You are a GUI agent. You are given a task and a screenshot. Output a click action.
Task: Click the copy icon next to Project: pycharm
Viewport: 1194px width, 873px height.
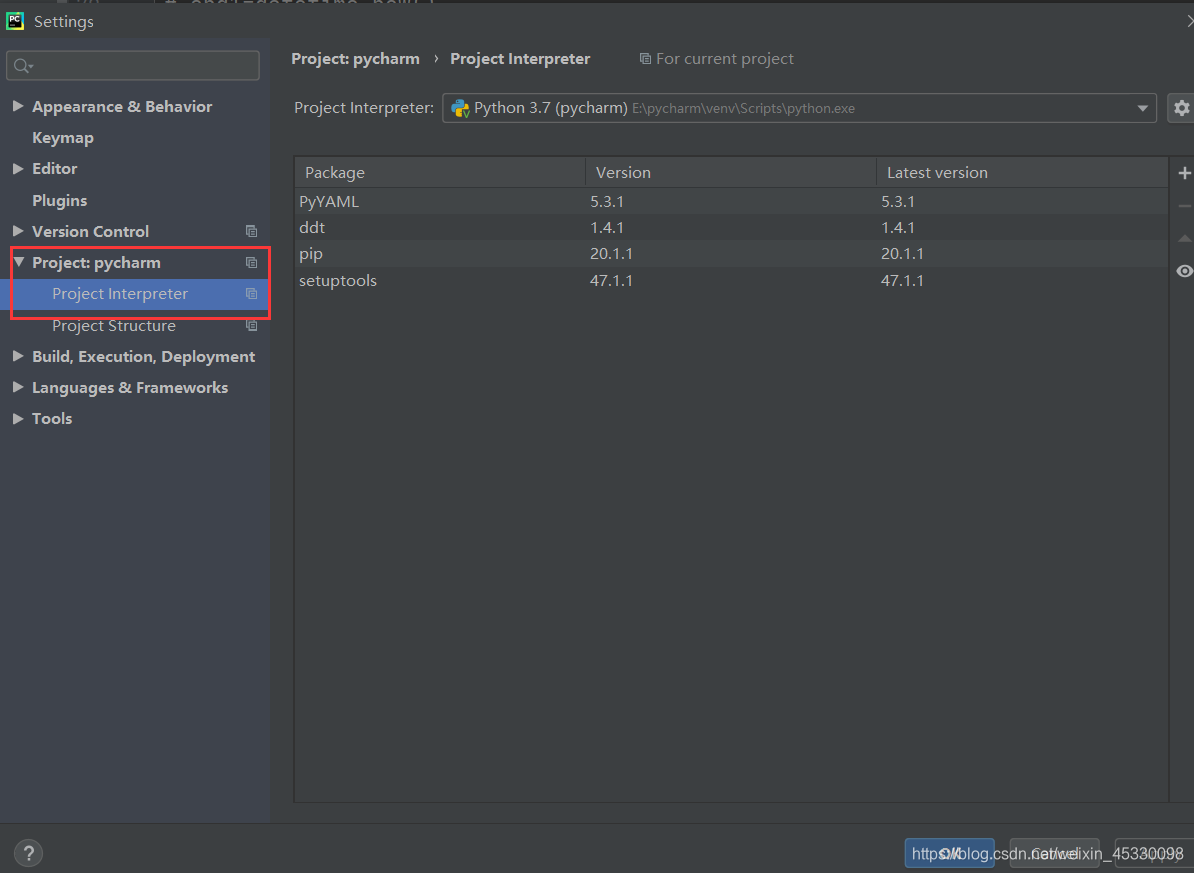[251, 263]
